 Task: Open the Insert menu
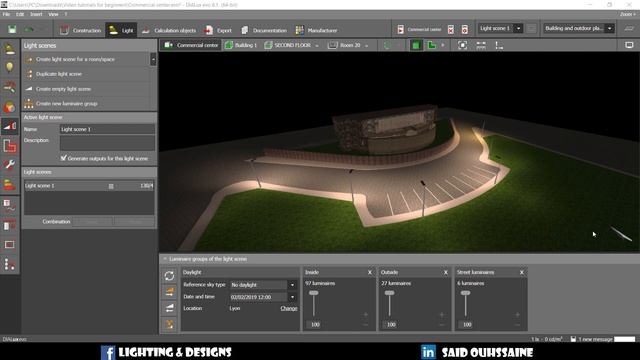[36, 14]
